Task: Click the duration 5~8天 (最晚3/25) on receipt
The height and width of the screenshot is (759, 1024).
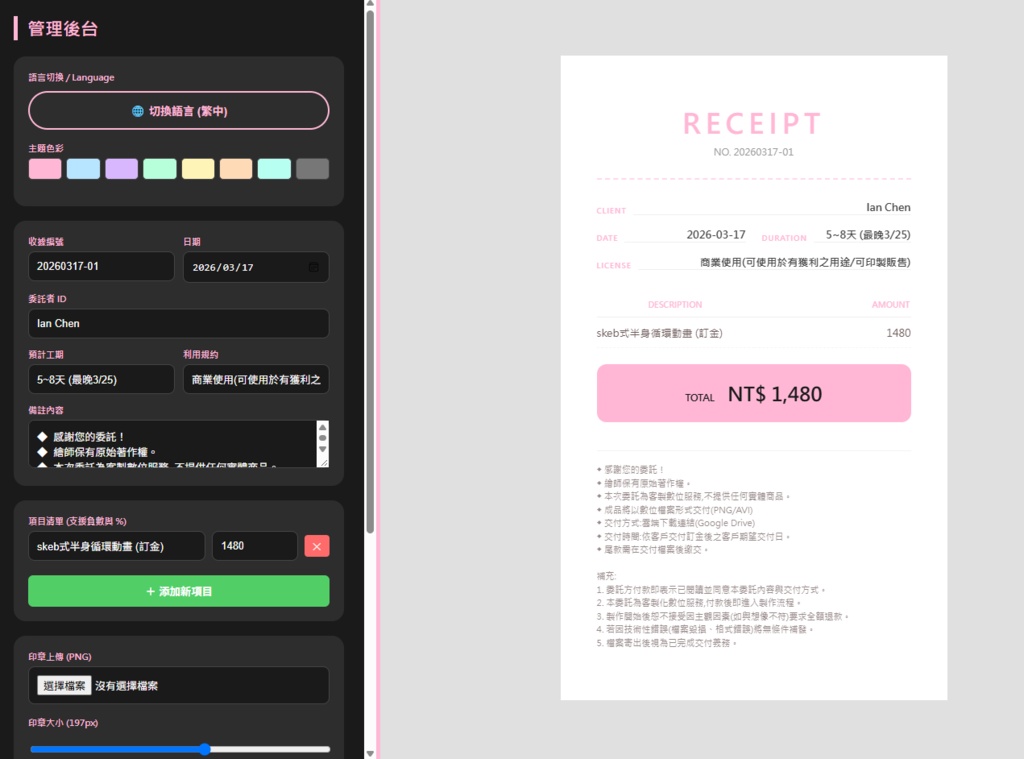Action: [x=868, y=234]
